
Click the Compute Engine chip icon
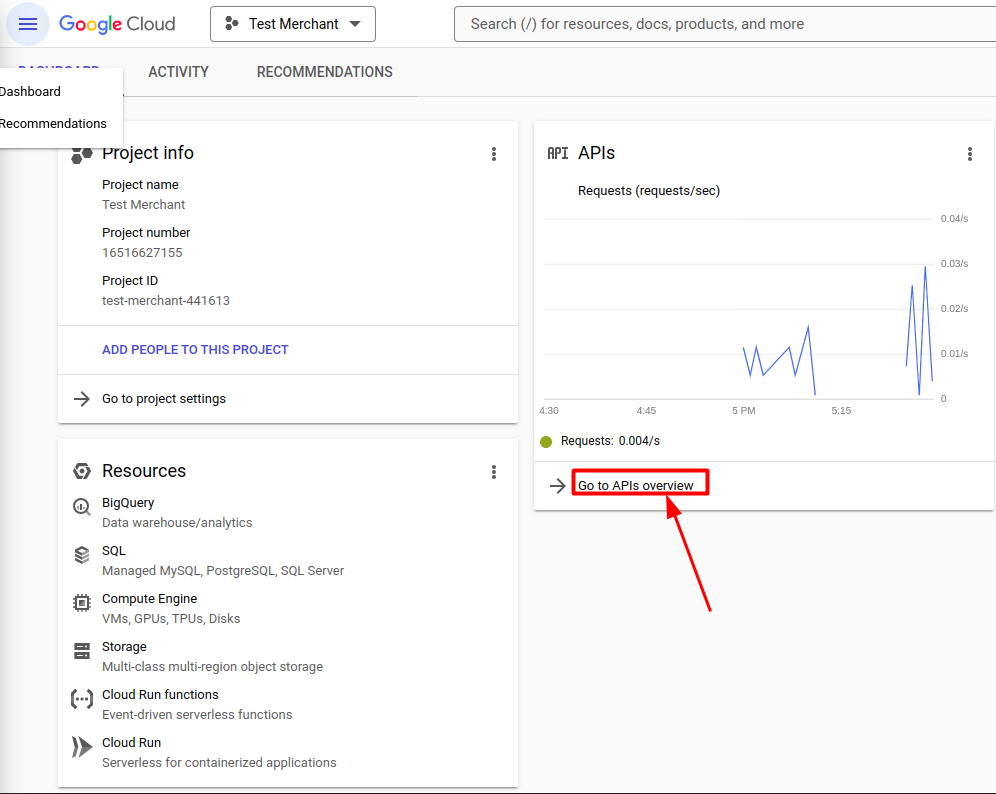pos(82,602)
